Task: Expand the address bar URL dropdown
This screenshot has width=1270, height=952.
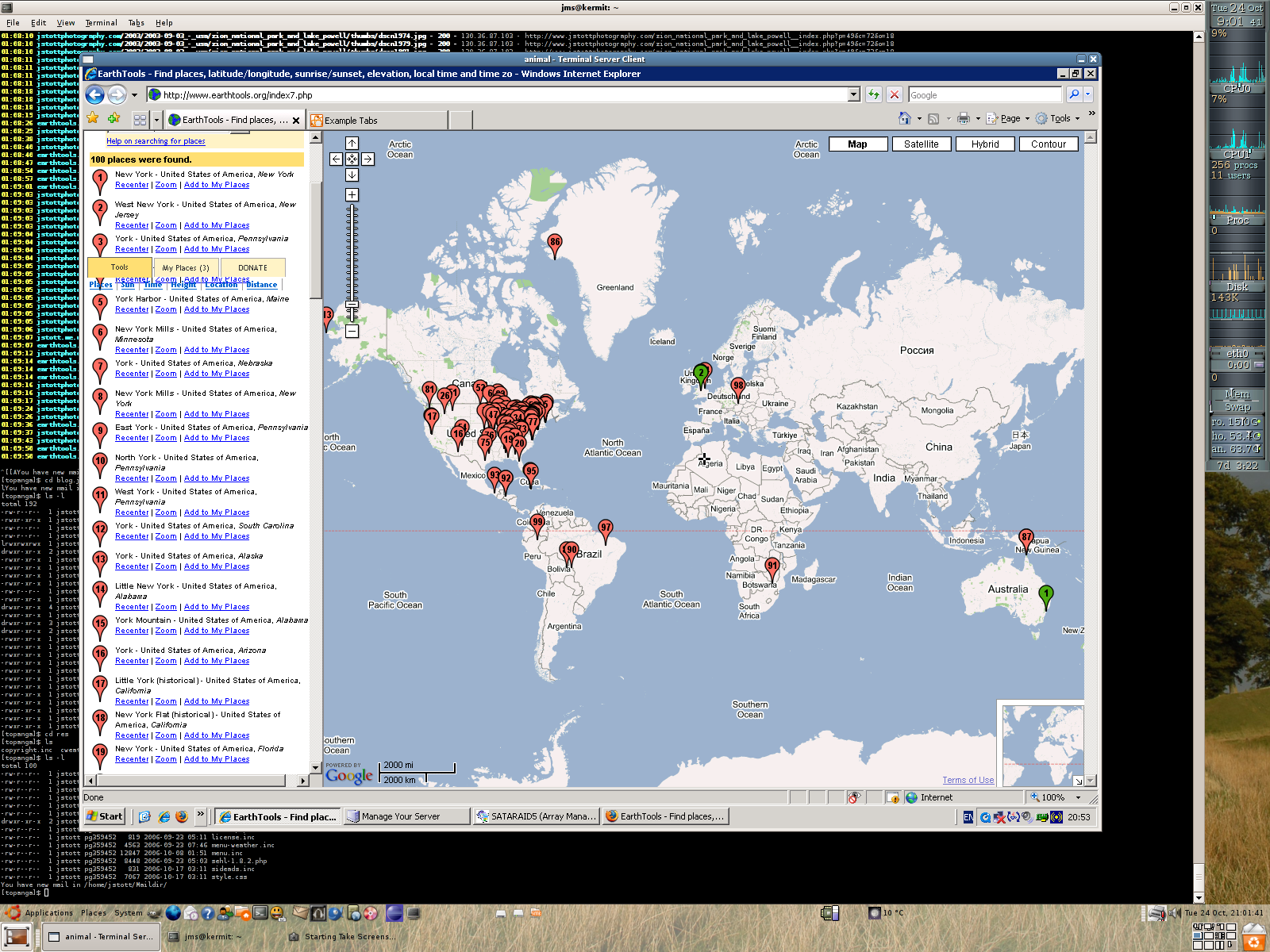Action: click(x=854, y=94)
